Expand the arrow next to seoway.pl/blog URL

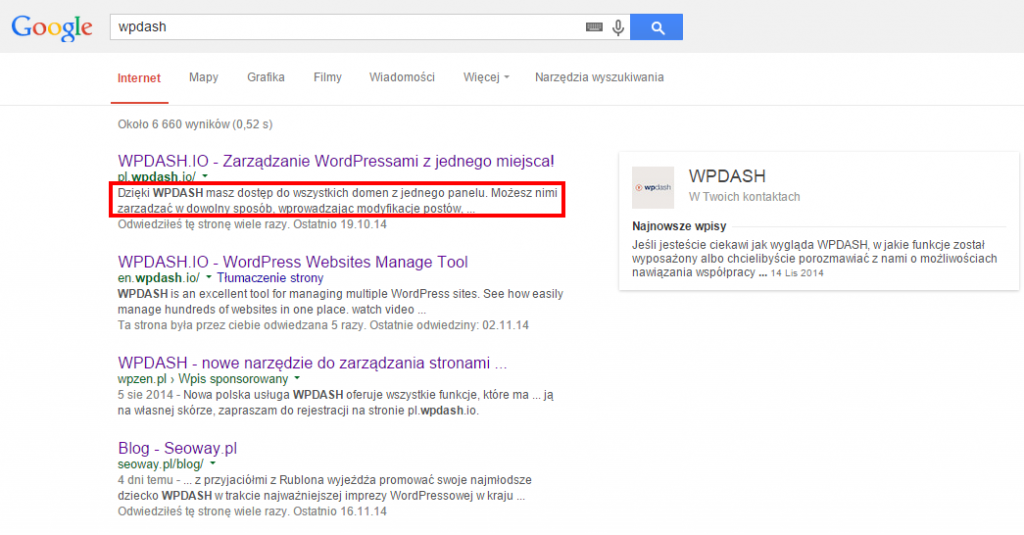pos(213,465)
